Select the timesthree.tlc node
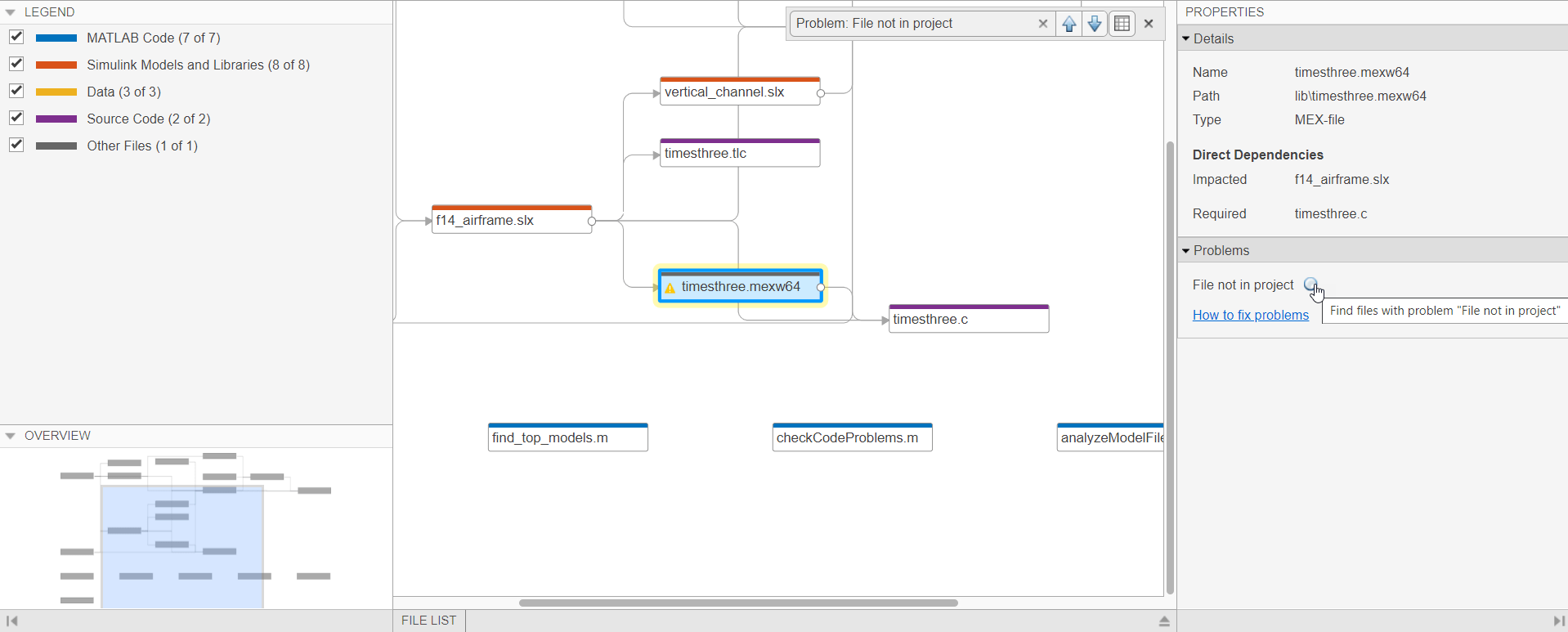Screen dimensions: 1568x632 coord(740,153)
